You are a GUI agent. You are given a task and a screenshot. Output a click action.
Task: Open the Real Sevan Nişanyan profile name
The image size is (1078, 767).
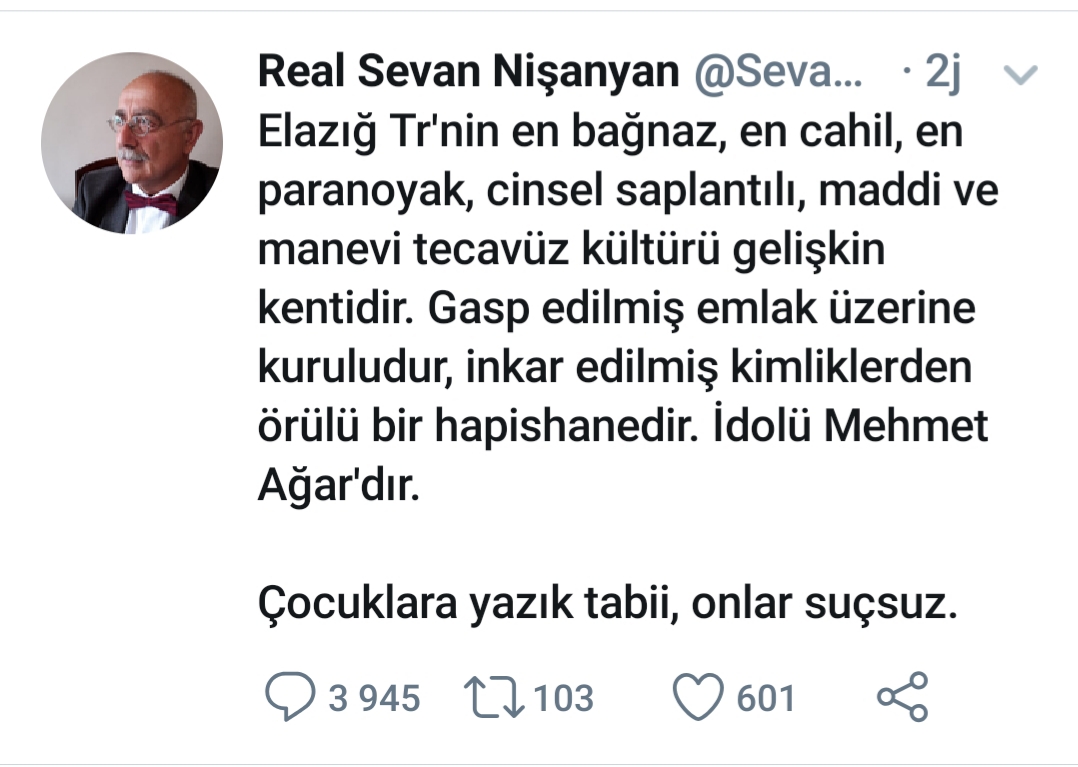[468, 74]
